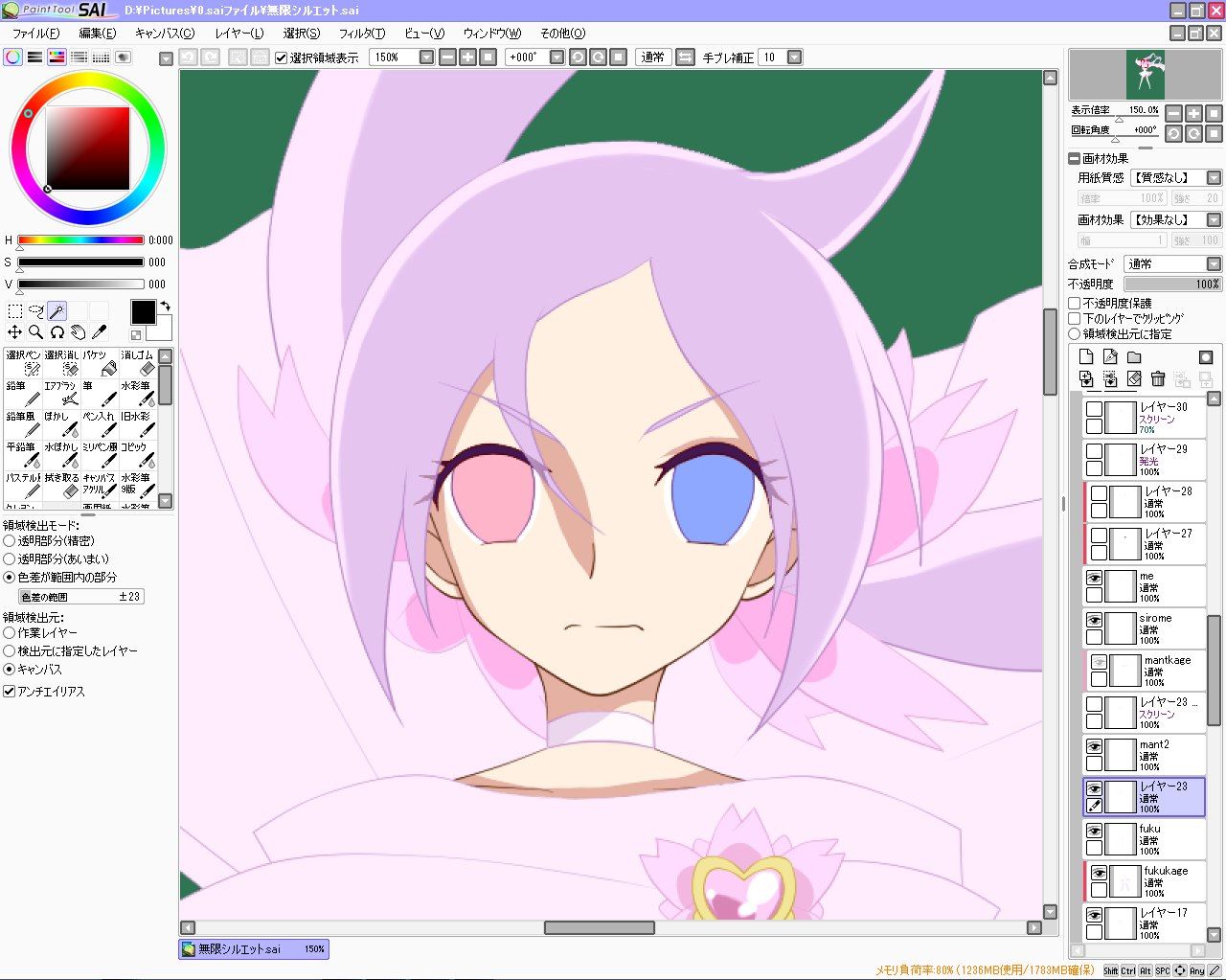1226x980 pixels.
Task: Open the 編集(E) menu
Action: pos(97,34)
